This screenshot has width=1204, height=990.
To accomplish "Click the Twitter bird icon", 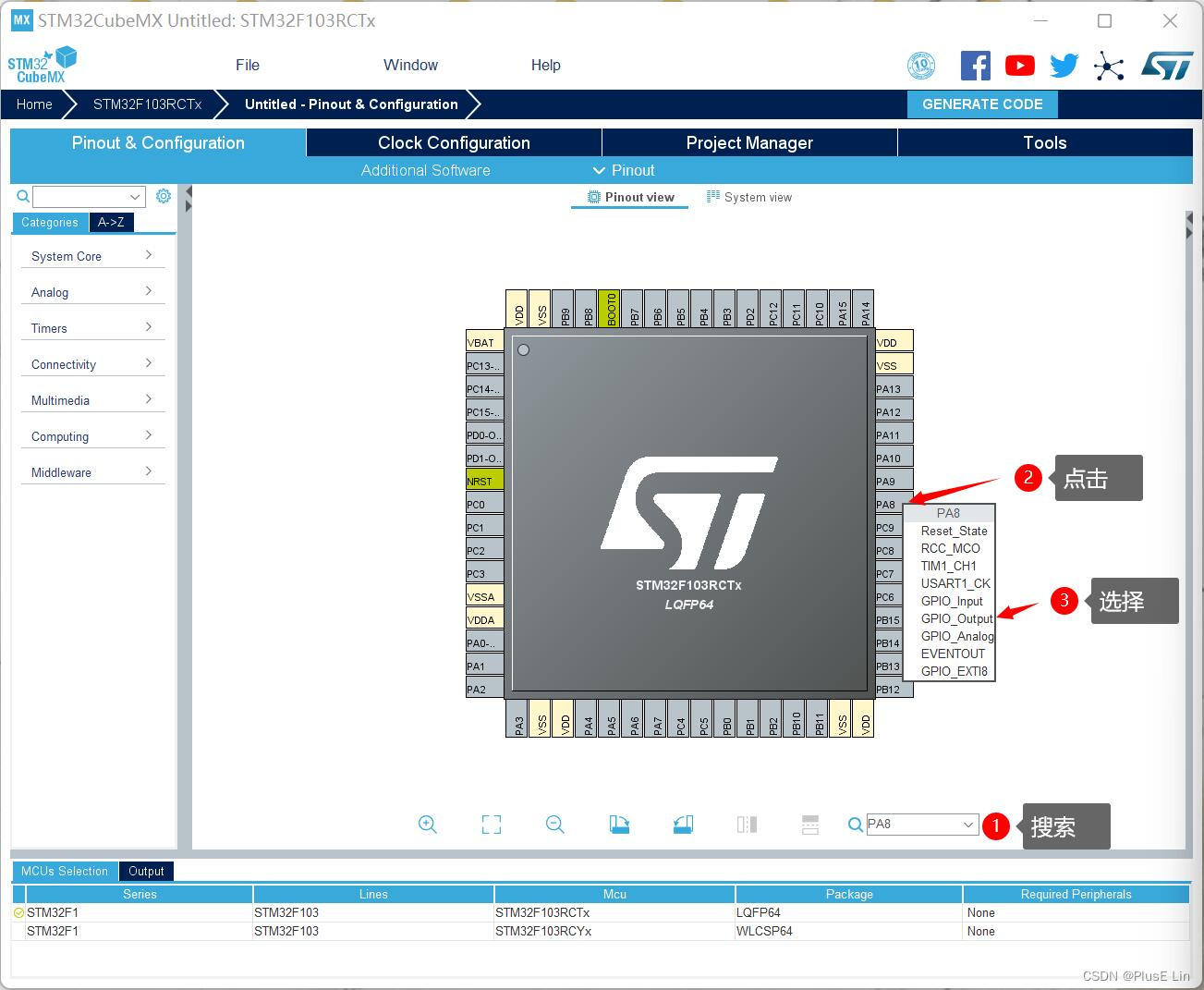I will point(1064,66).
